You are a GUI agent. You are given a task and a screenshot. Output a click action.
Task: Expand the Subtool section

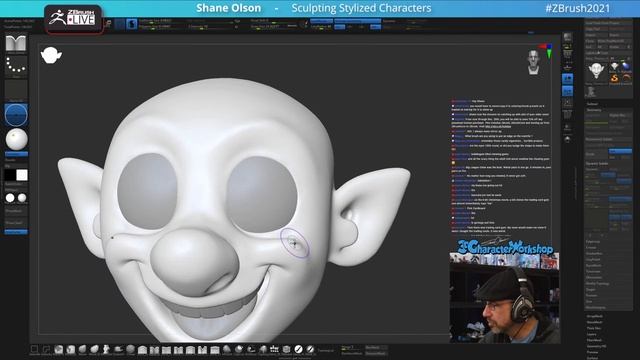point(592,104)
